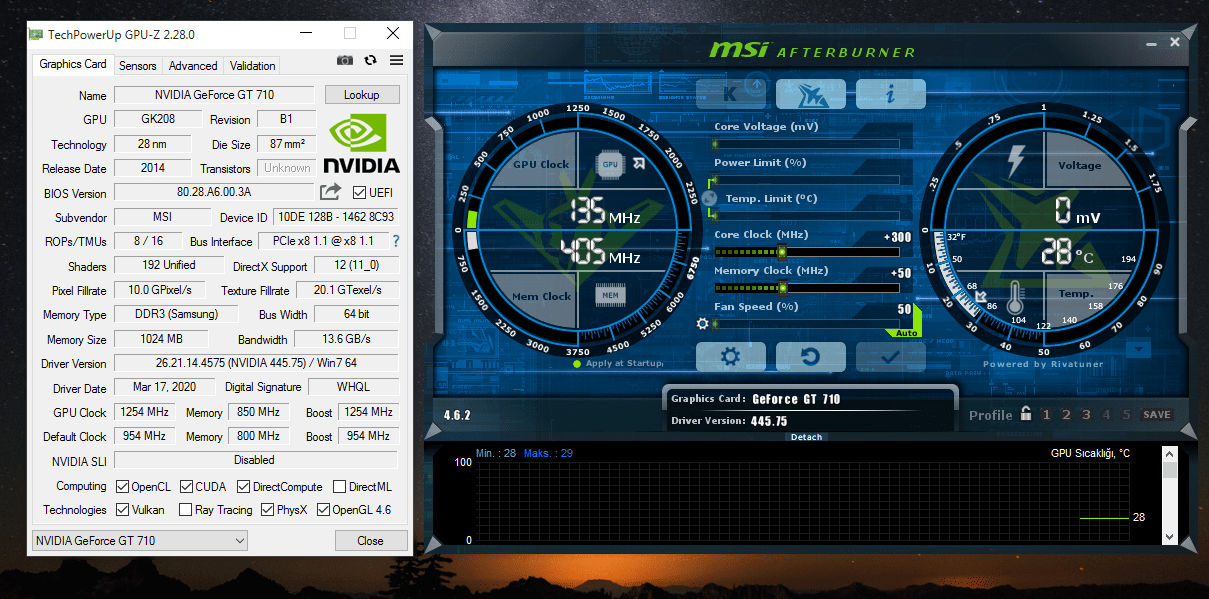1209x599 pixels.
Task: Click the Power Limit slider track
Action: pyautogui.click(x=806, y=180)
